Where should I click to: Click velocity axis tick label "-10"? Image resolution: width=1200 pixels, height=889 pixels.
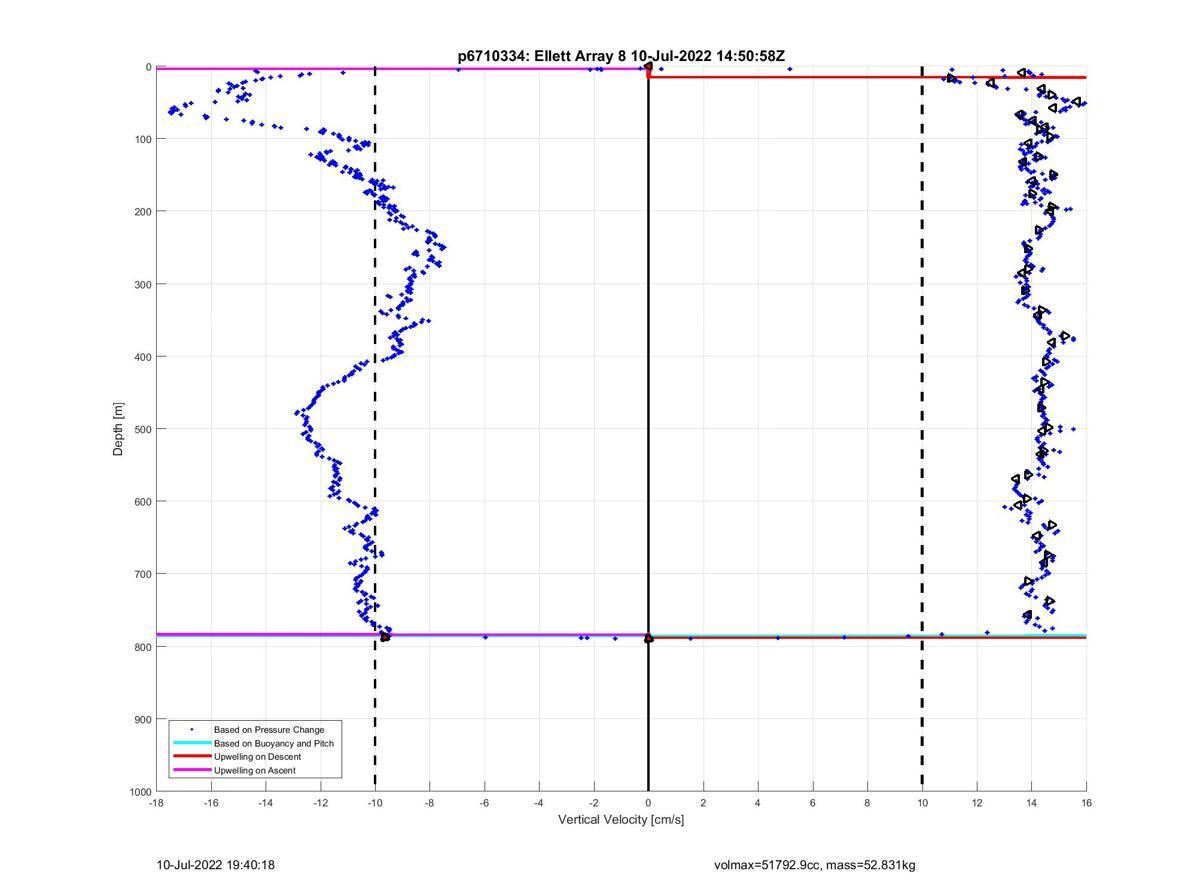[375, 803]
